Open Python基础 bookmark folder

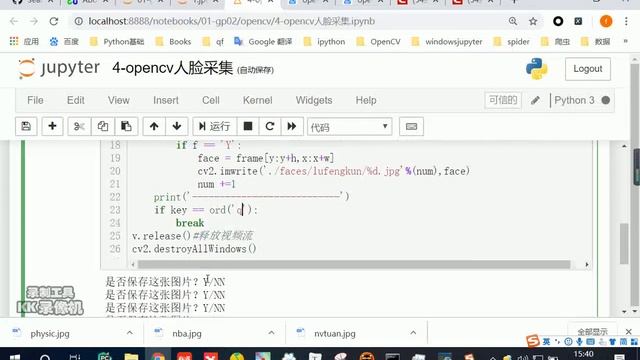(x=117, y=41)
